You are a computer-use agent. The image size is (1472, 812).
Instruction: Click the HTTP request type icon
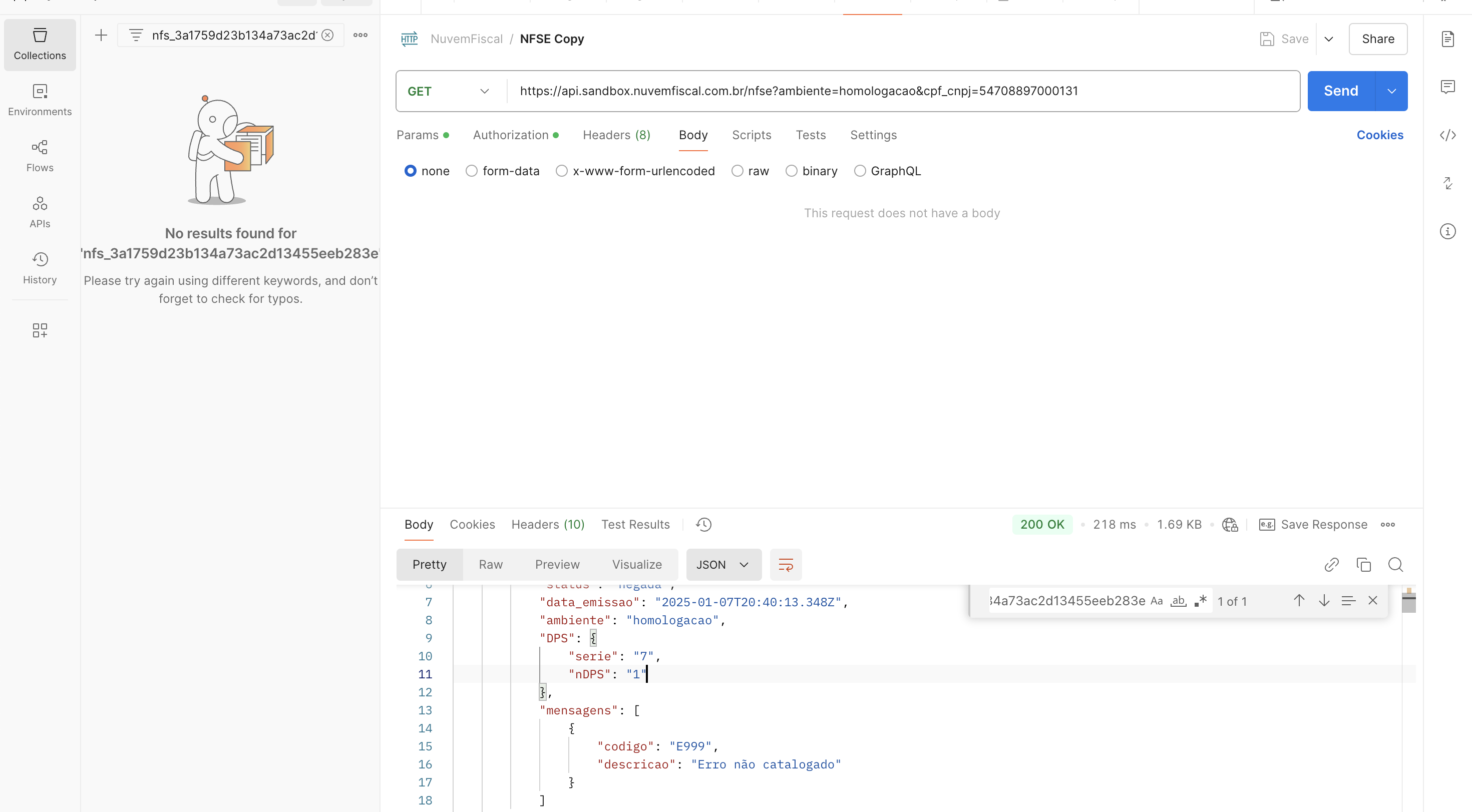coord(409,39)
